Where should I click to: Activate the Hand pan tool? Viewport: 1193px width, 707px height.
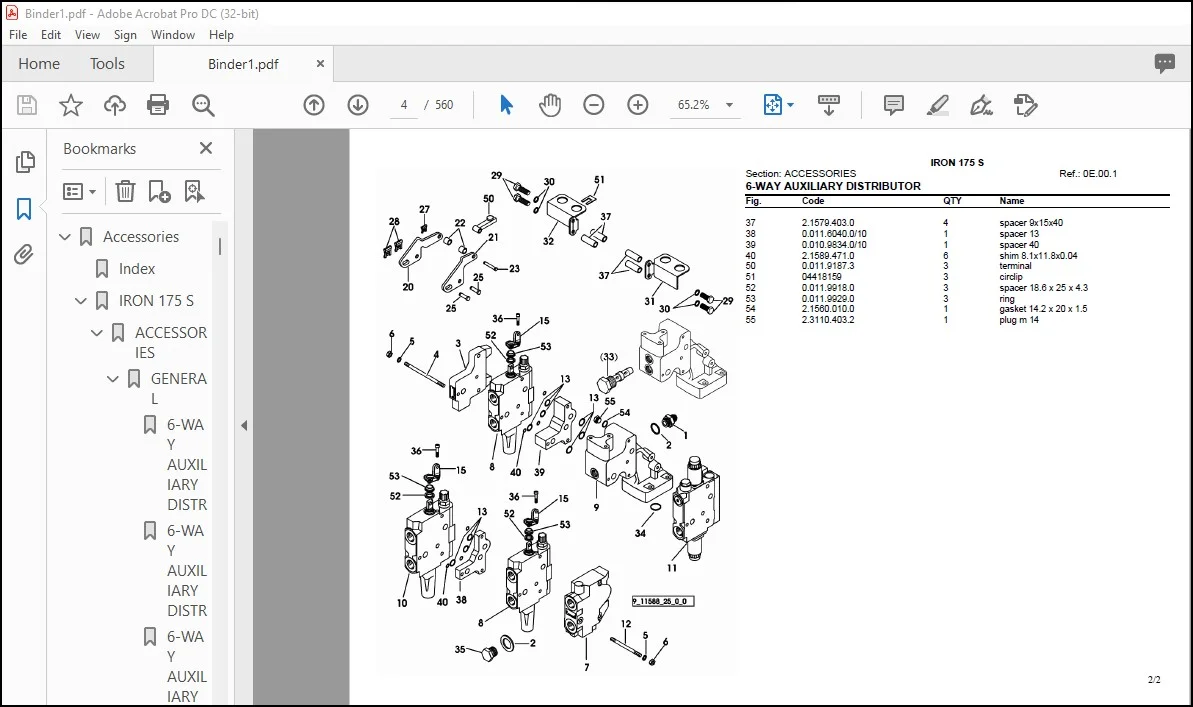(549, 105)
